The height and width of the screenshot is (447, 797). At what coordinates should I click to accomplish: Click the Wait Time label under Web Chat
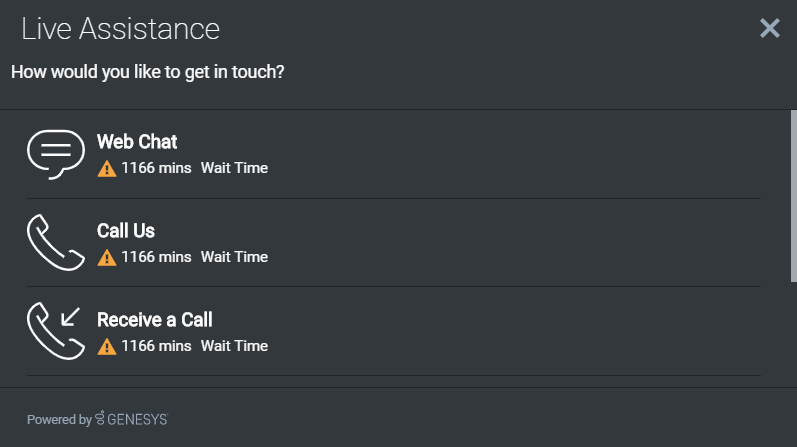(x=234, y=168)
